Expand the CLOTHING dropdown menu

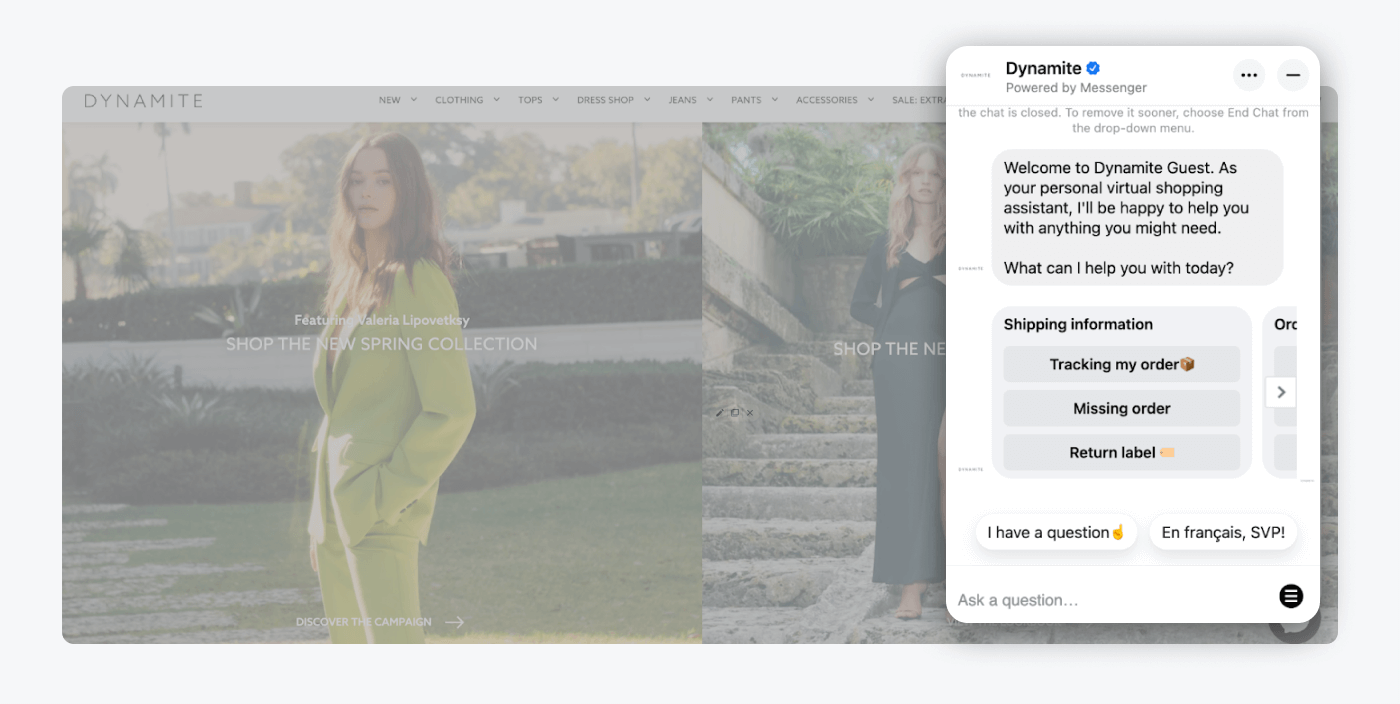point(467,100)
